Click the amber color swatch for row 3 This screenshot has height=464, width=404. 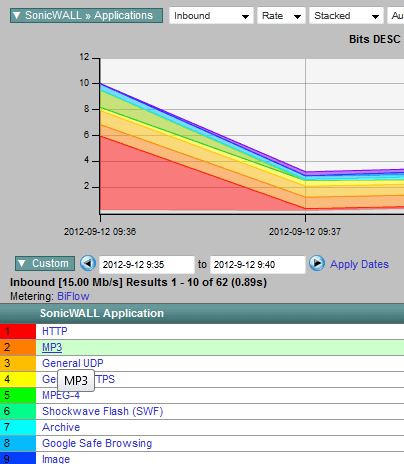point(18,364)
